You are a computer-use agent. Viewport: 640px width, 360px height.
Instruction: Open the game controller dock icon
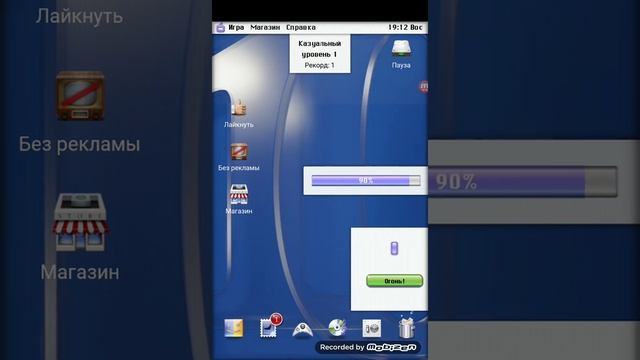pyautogui.click(x=302, y=330)
